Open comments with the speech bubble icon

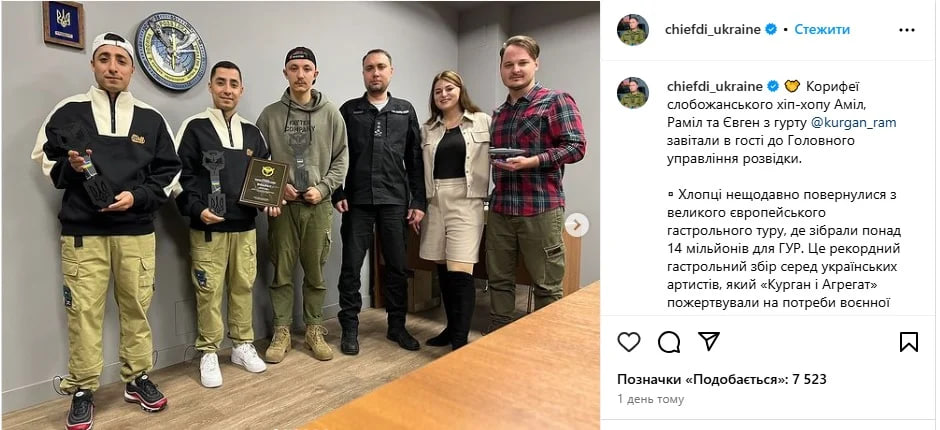[x=668, y=342]
